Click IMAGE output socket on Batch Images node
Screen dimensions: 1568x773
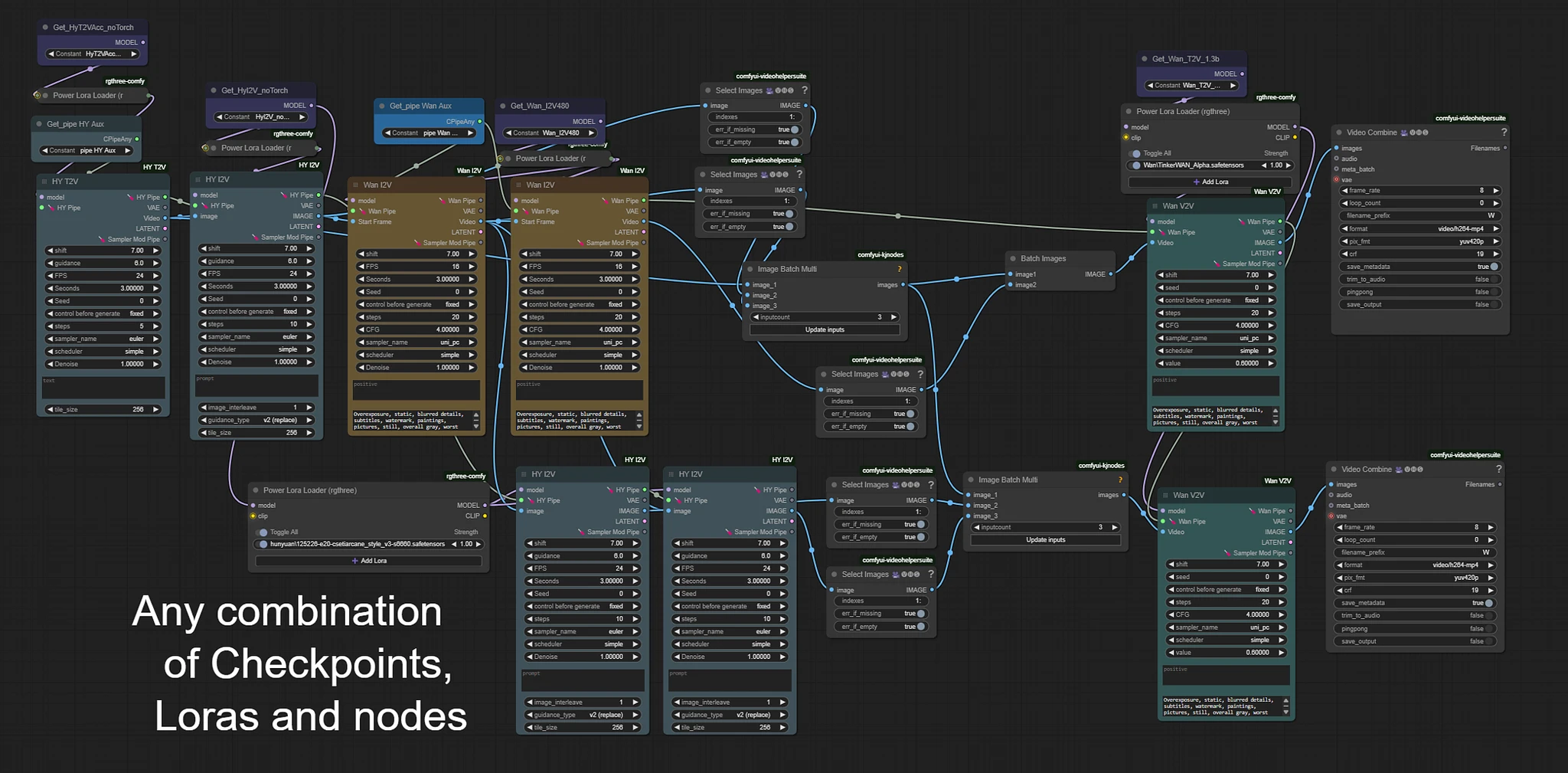[1111, 274]
